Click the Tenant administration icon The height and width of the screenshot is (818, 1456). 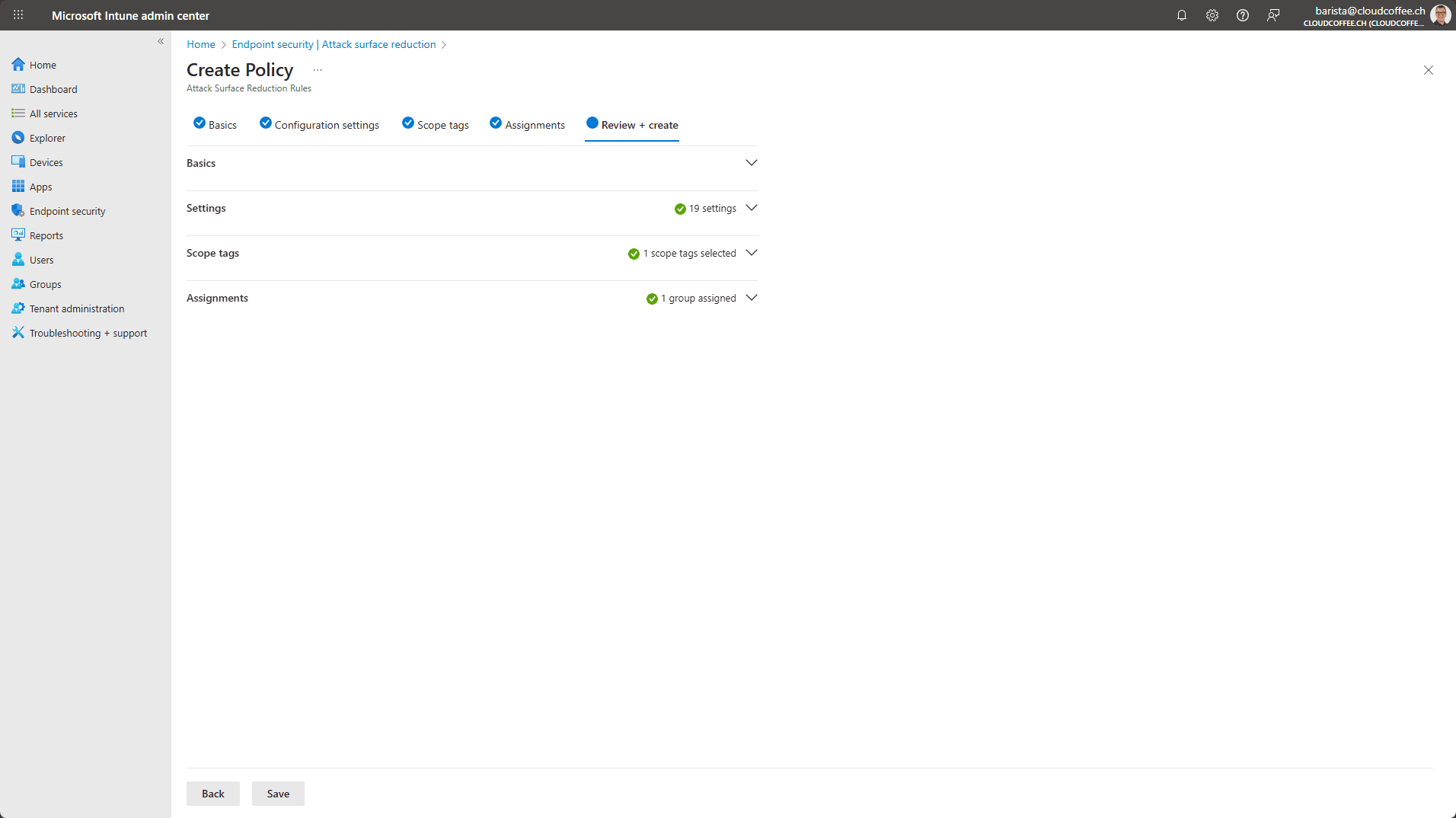[x=18, y=308]
